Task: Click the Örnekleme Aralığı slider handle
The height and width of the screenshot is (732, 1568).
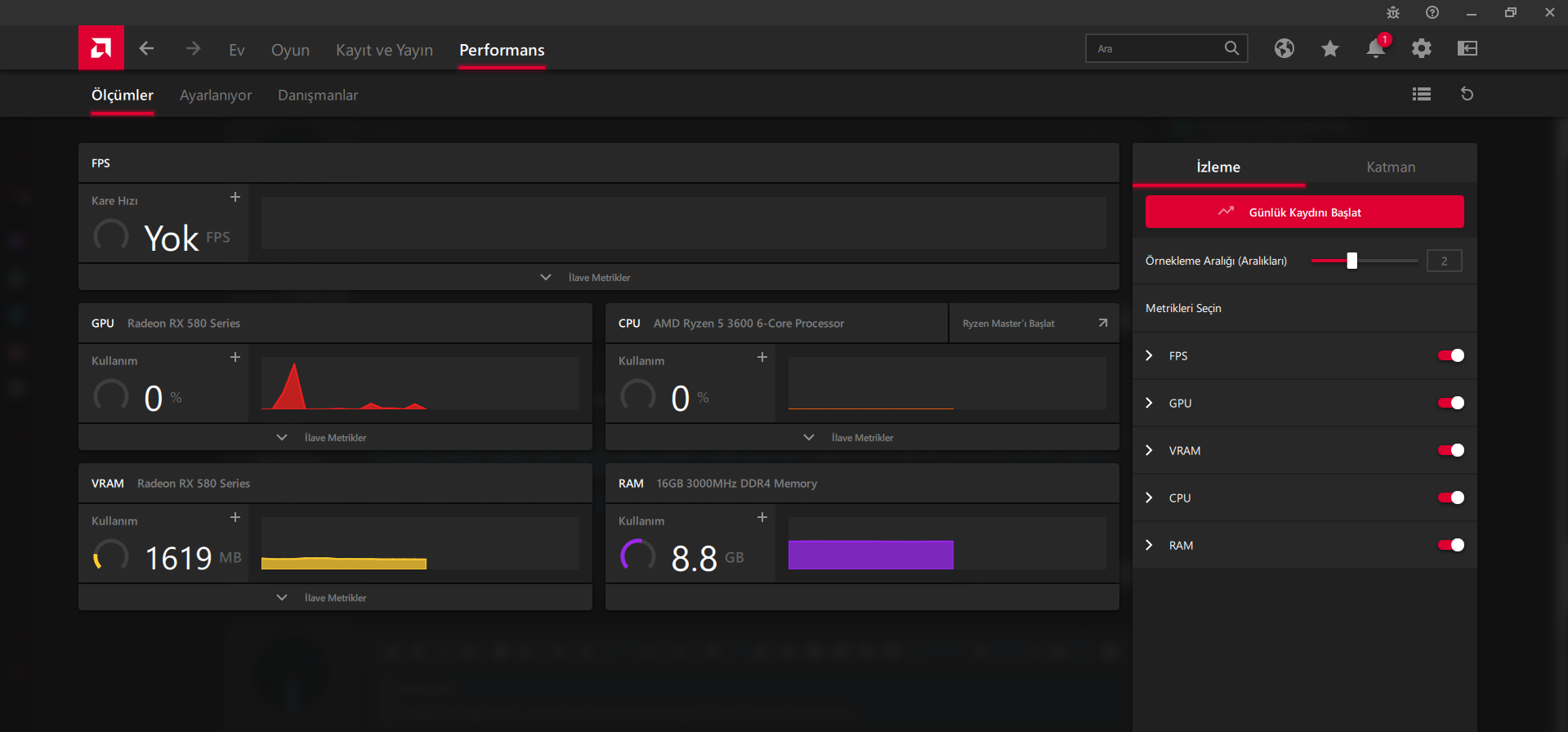Action: [1352, 261]
